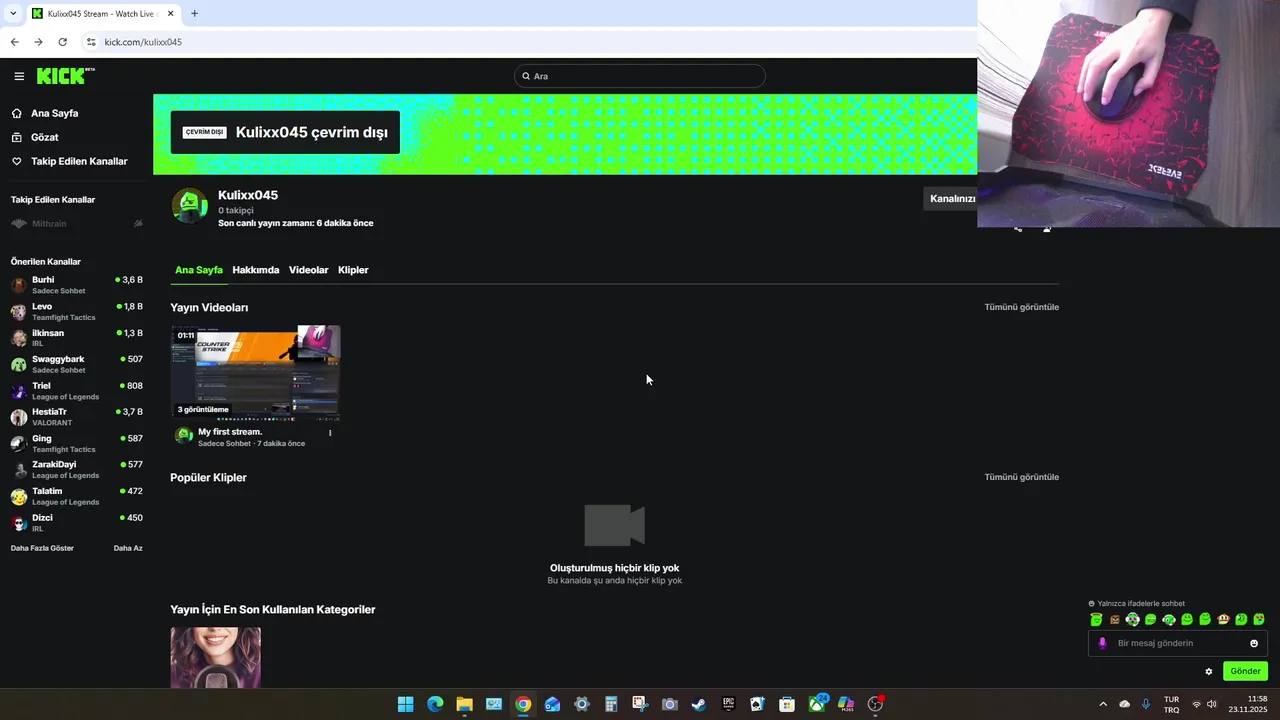Open the ZarakiDayi recommended channel
Viewport: 1280px width, 720px height.
[76, 470]
